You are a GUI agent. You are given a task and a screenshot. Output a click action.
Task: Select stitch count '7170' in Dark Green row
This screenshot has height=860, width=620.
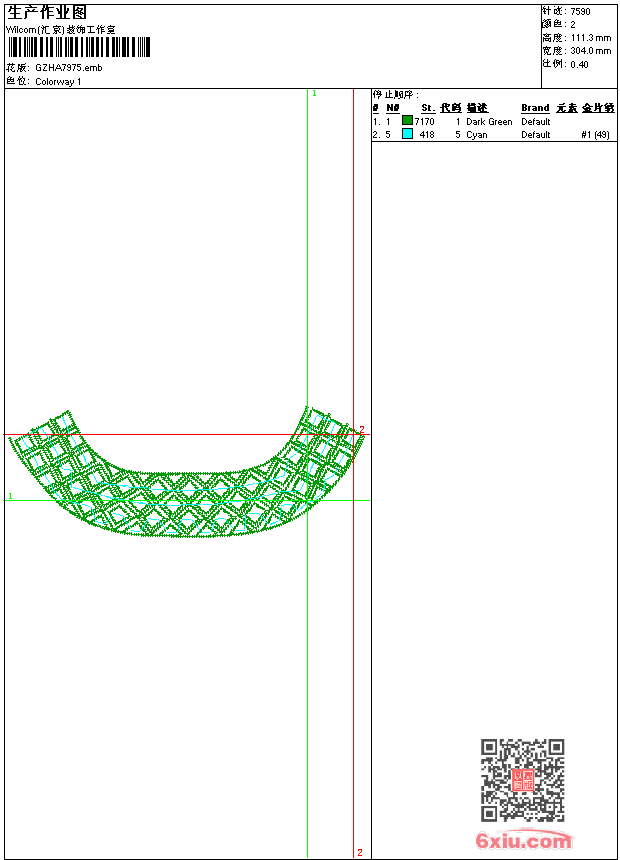coord(425,122)
